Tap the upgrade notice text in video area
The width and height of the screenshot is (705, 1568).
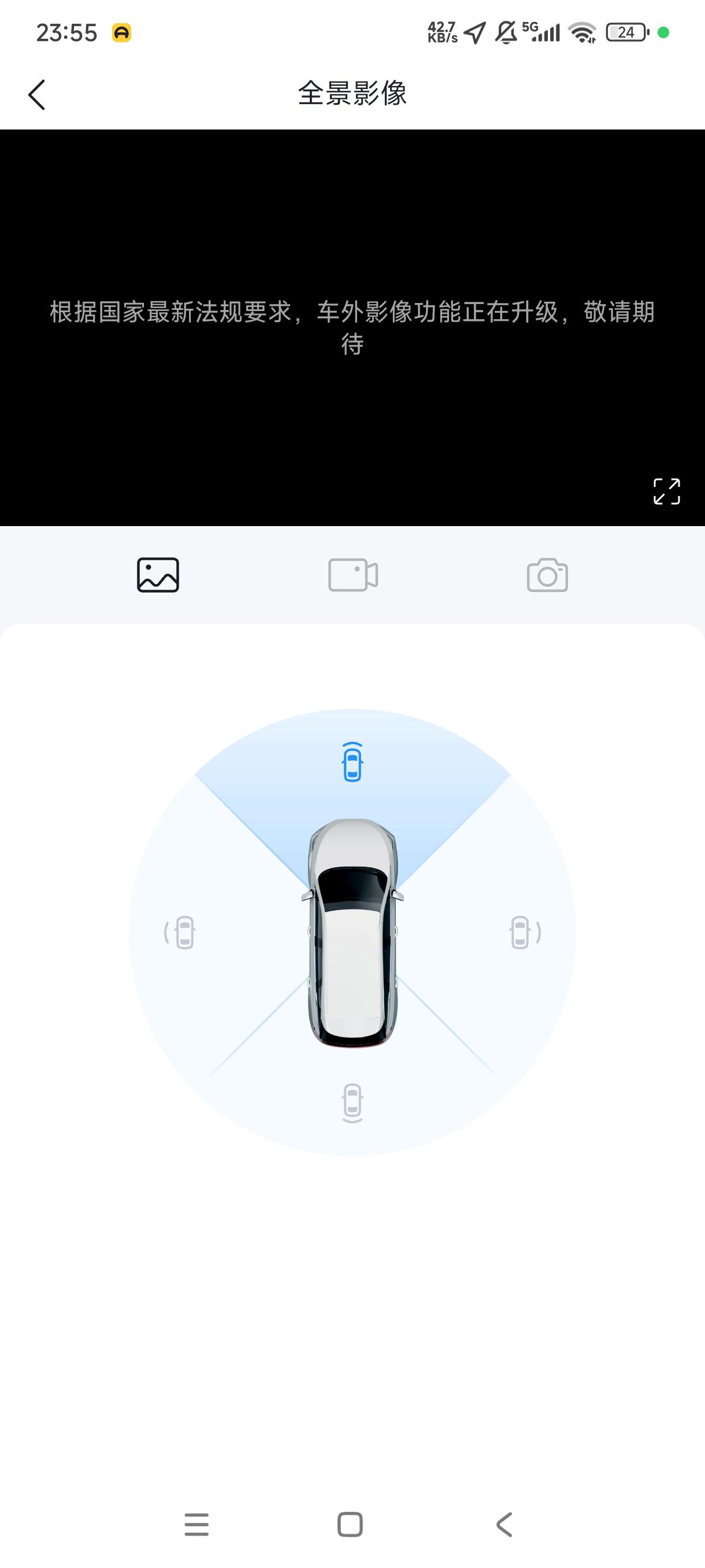tap(352, 327)
